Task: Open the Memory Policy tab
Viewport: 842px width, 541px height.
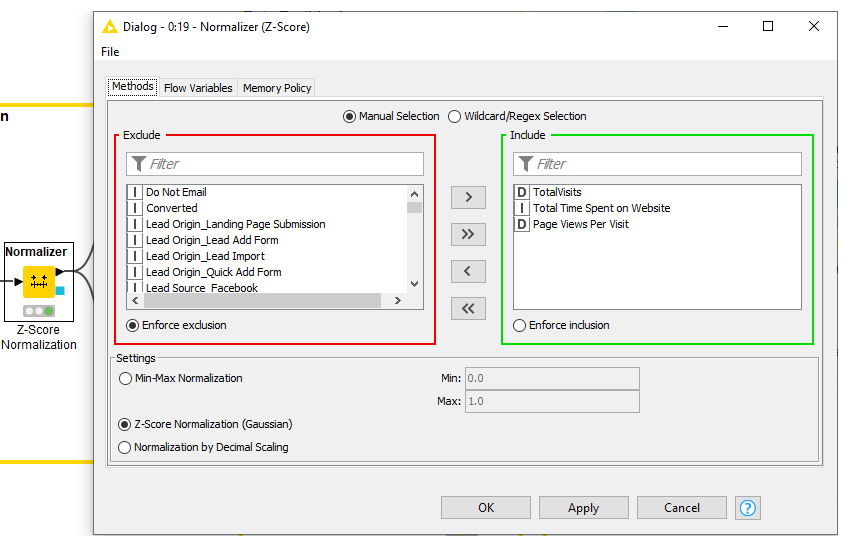Action: pos(277,88)
